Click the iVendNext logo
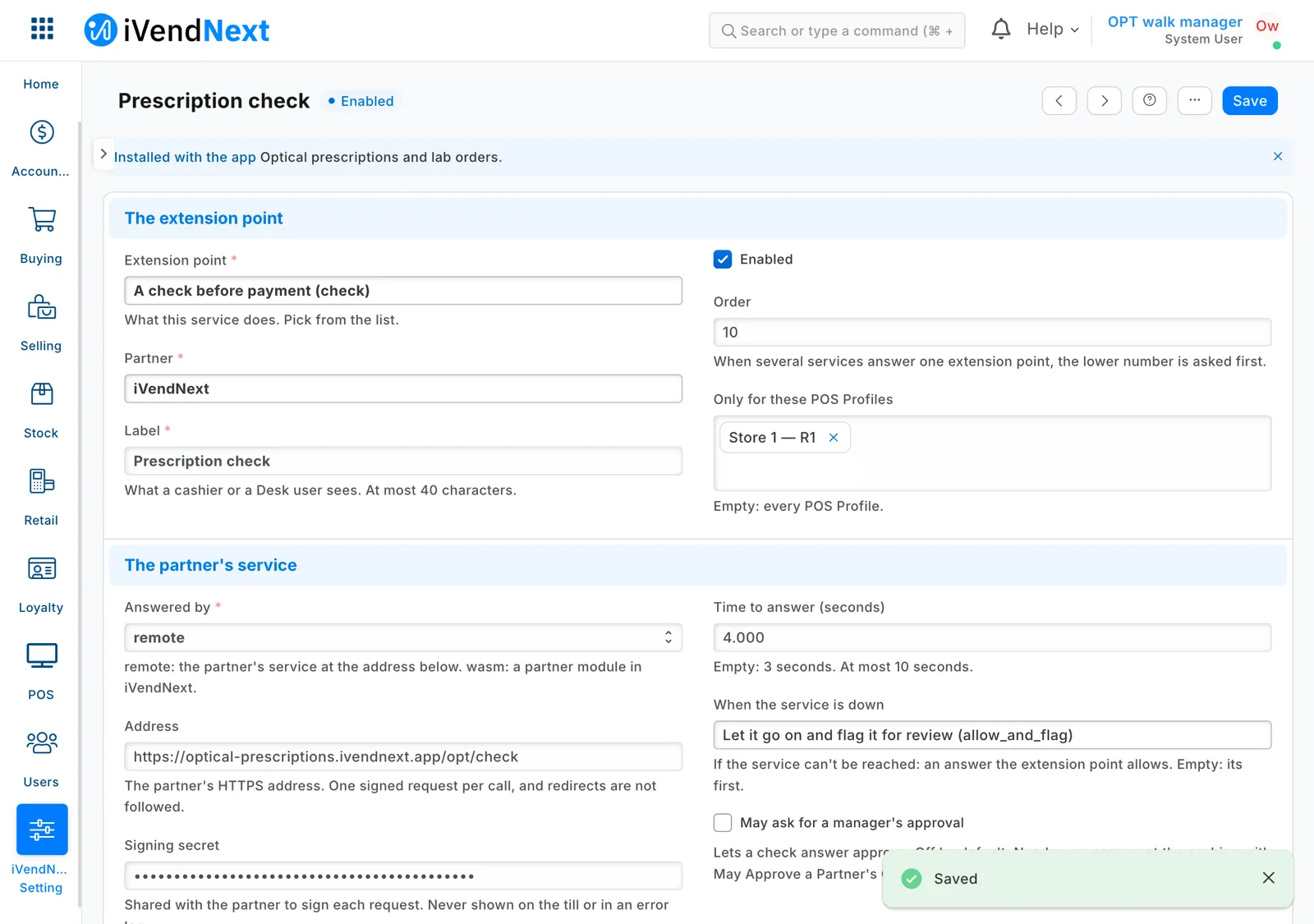1314x924 pixels. pos(177,30)
